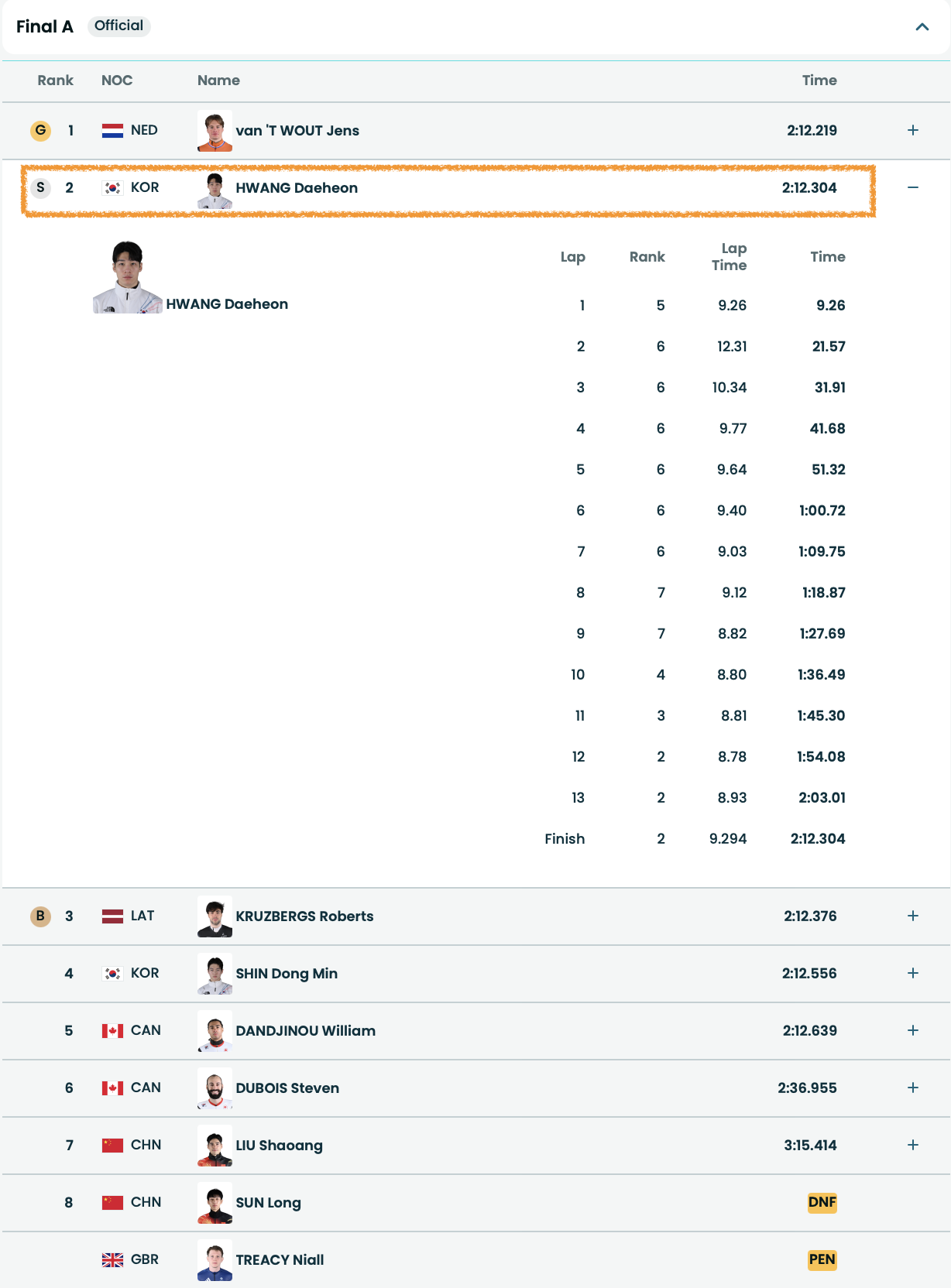Expand DANDJINOU William row
This screenshot has width=951, height=1288.
pyautogui.click(x=913, y=1030)
